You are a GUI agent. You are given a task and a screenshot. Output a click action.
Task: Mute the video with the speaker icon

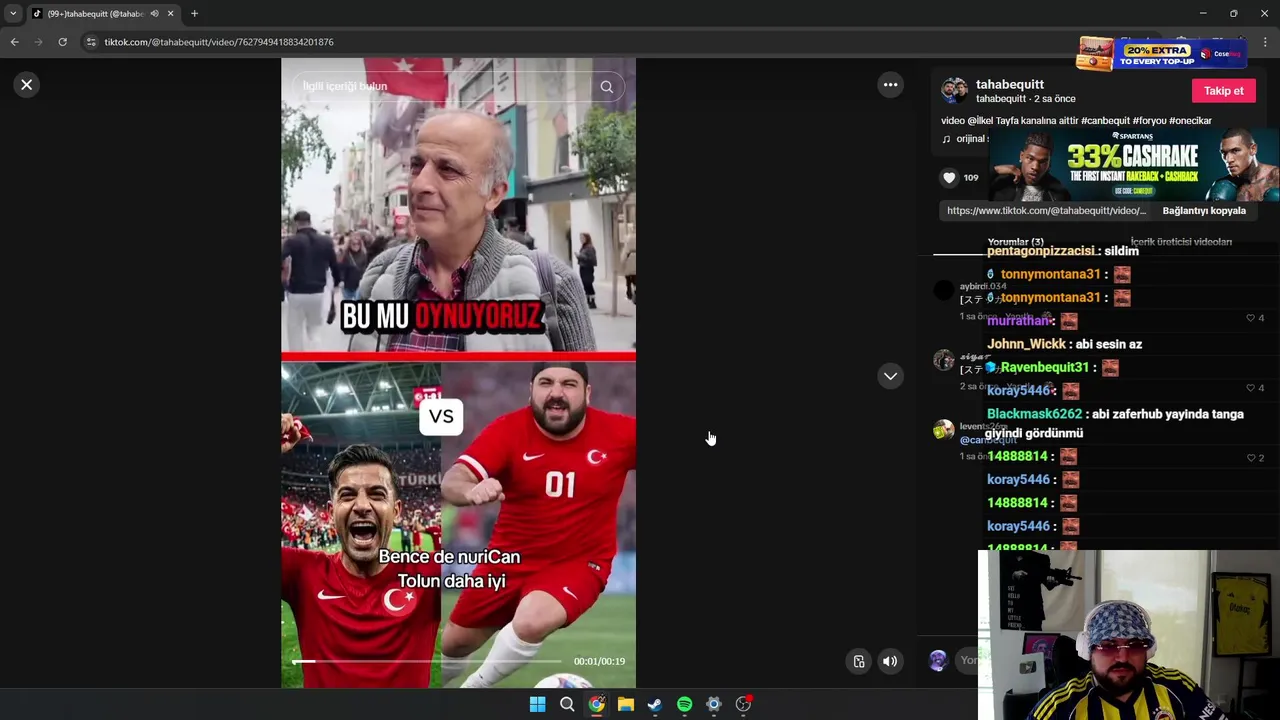point(890,661)
